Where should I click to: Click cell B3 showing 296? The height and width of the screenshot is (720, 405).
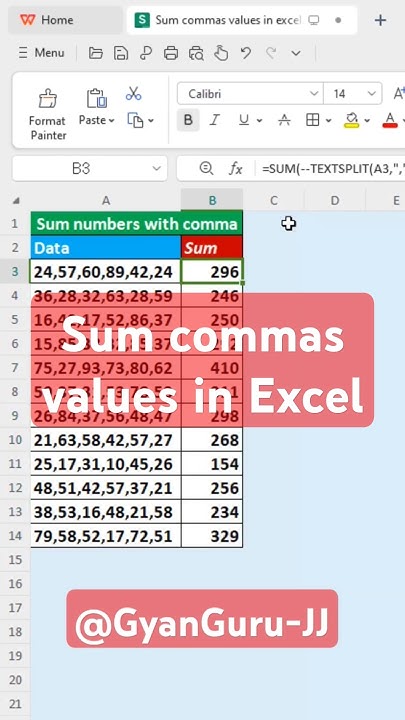[212, 272]
